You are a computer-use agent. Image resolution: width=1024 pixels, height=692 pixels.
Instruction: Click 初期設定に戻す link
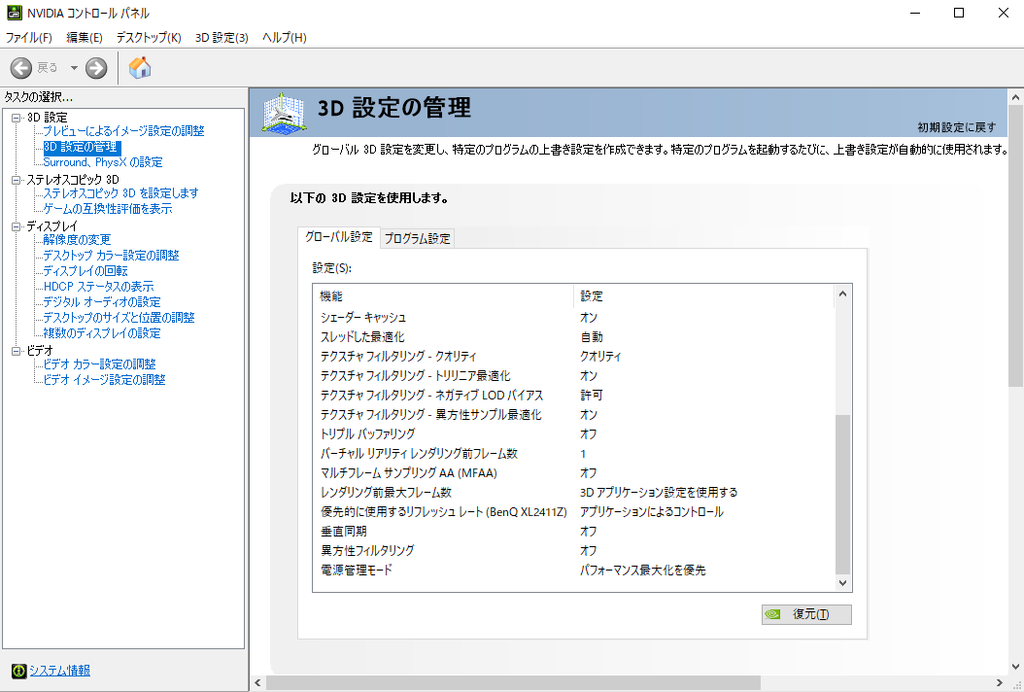[x=956, y=127]
